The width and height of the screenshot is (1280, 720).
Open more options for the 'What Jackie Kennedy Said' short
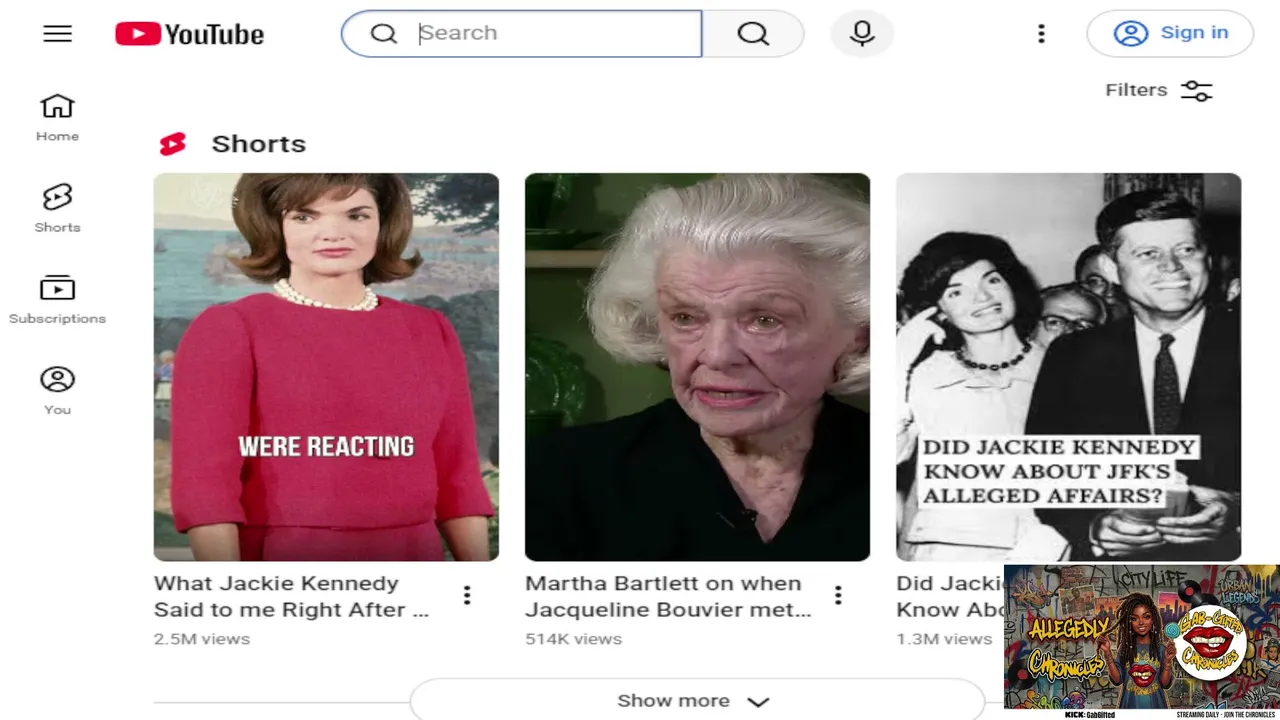coord(466,596)
